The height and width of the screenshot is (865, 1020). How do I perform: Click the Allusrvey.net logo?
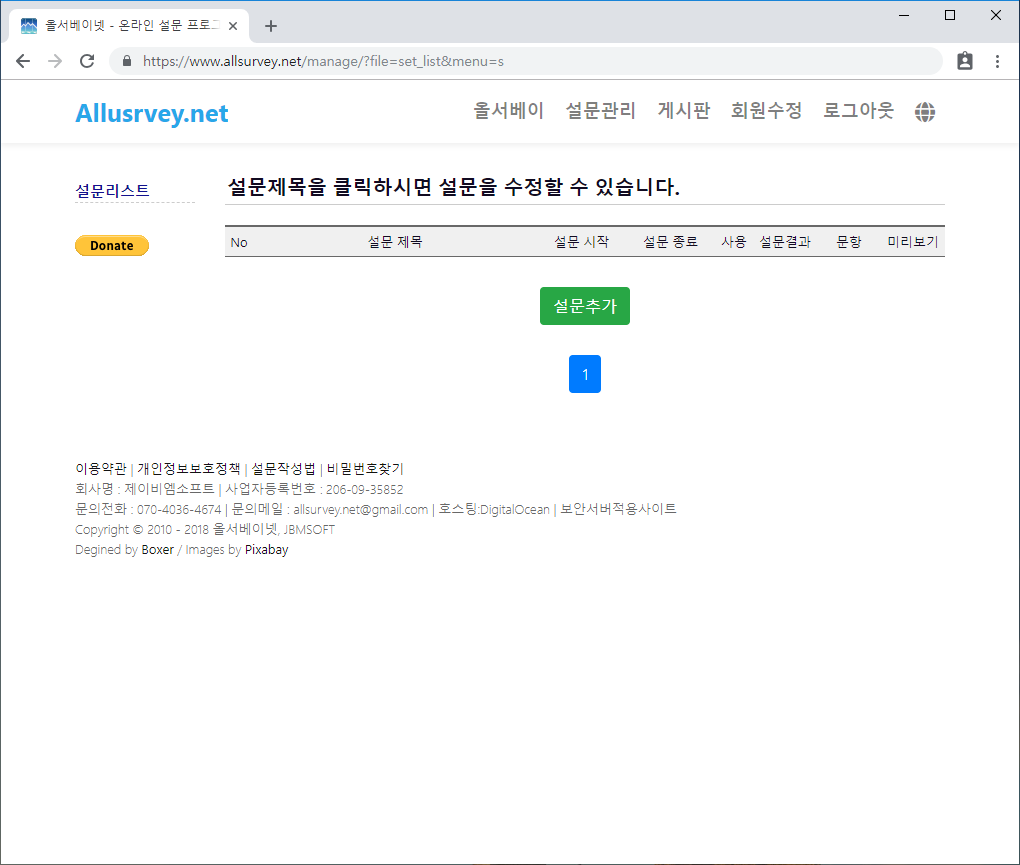point(152,114)
